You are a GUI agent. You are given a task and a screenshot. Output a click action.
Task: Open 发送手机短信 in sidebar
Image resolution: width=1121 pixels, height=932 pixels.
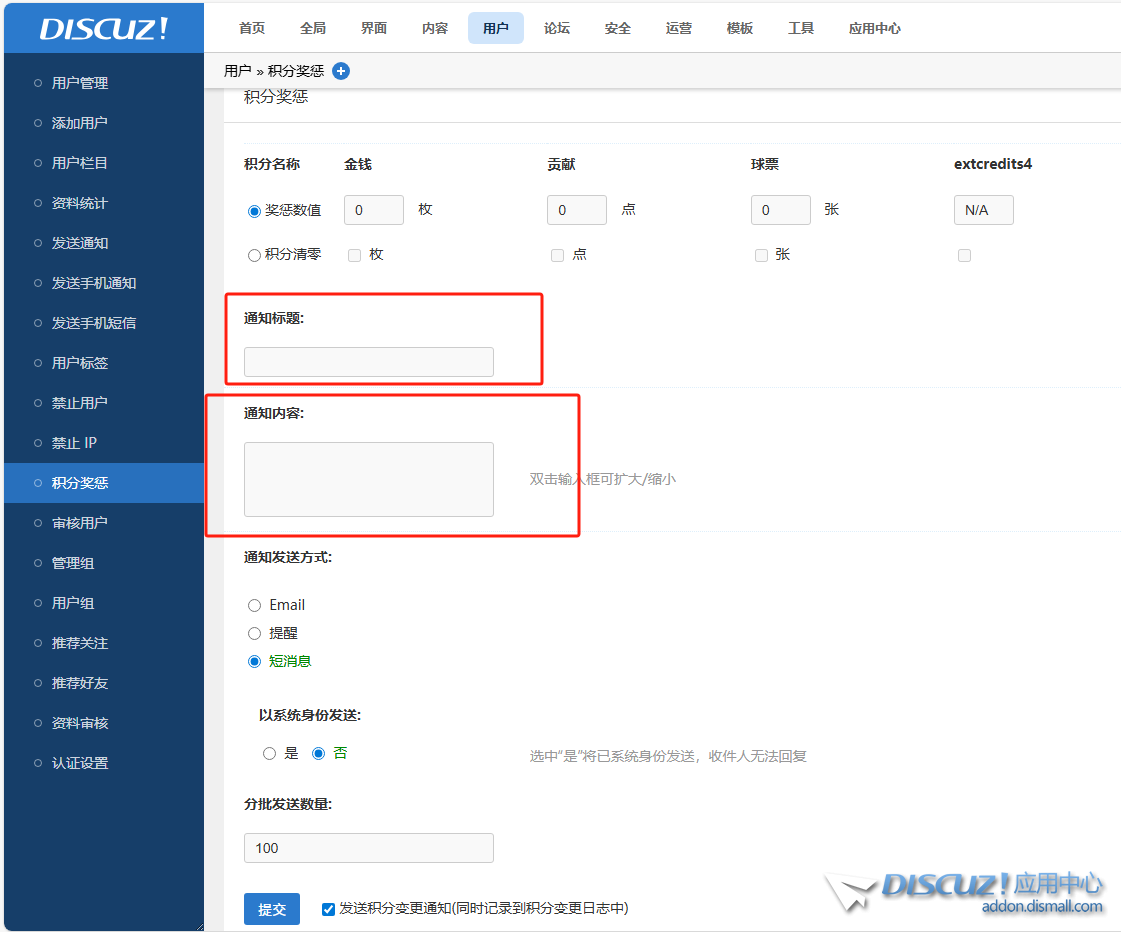tap(94, 323)
